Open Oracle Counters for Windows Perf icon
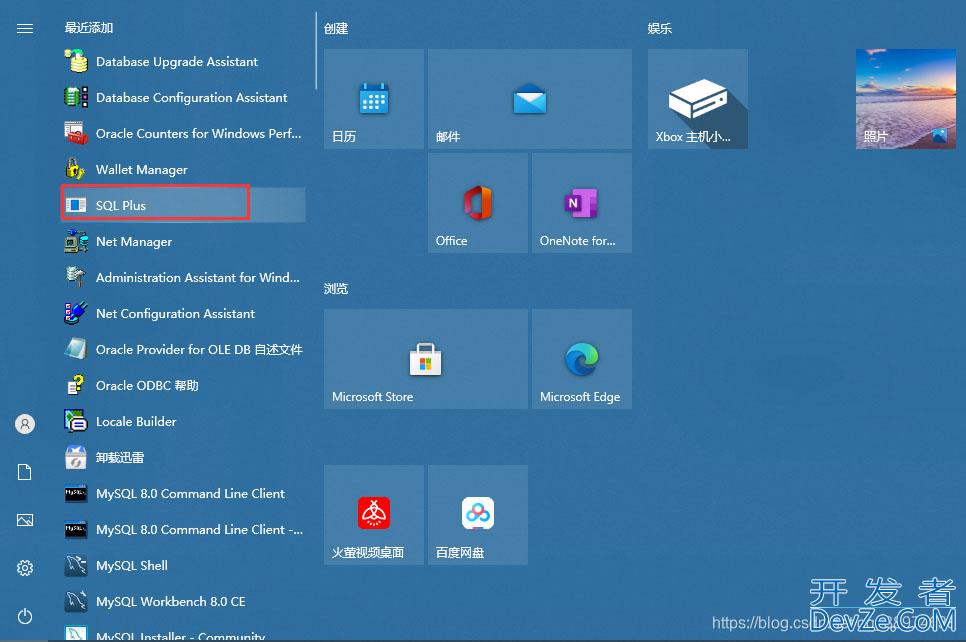Image resolution: width=966 pixels, height=642 pixels. coord(76,133)
